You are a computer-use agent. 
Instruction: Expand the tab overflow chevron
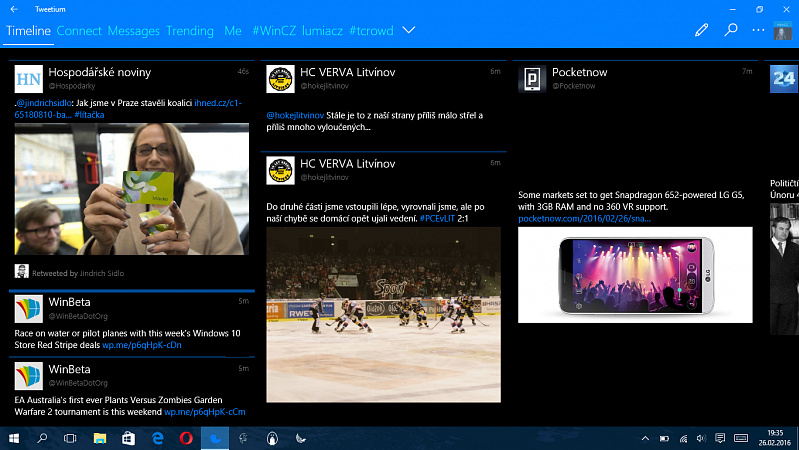(409, 30)
